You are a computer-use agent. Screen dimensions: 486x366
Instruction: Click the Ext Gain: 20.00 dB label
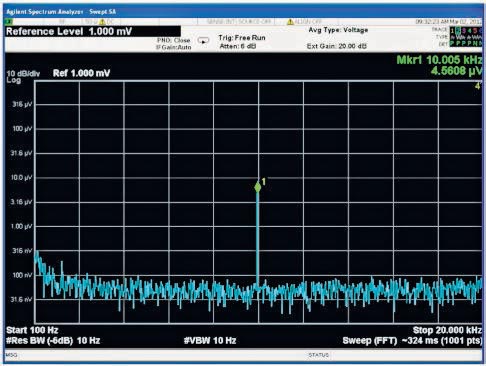tap(337, 46)
